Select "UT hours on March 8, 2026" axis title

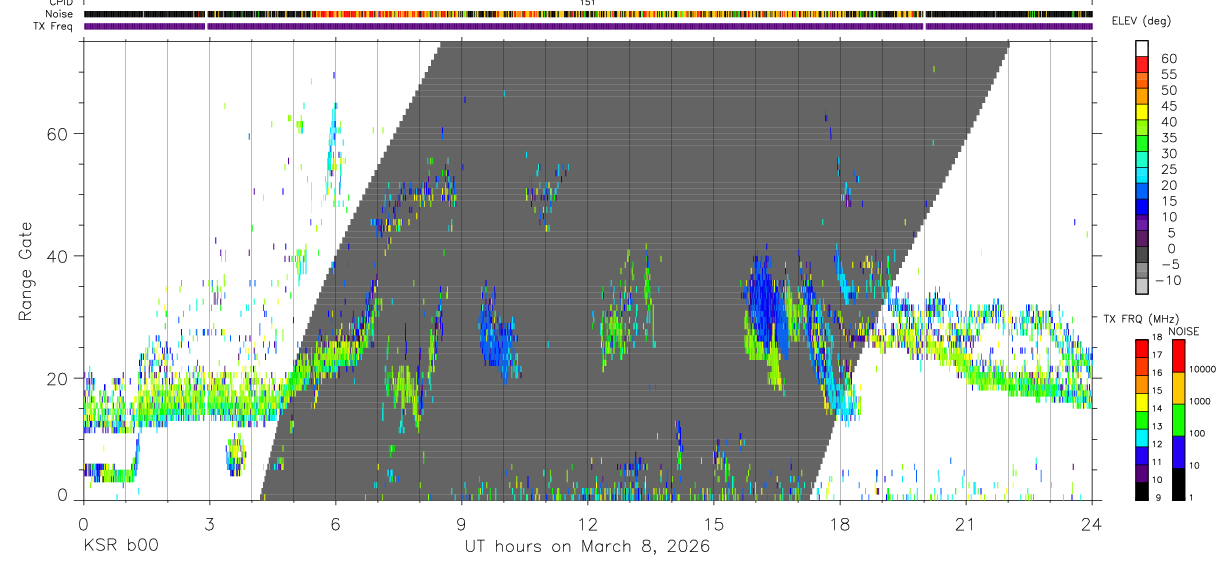point(587,546)
